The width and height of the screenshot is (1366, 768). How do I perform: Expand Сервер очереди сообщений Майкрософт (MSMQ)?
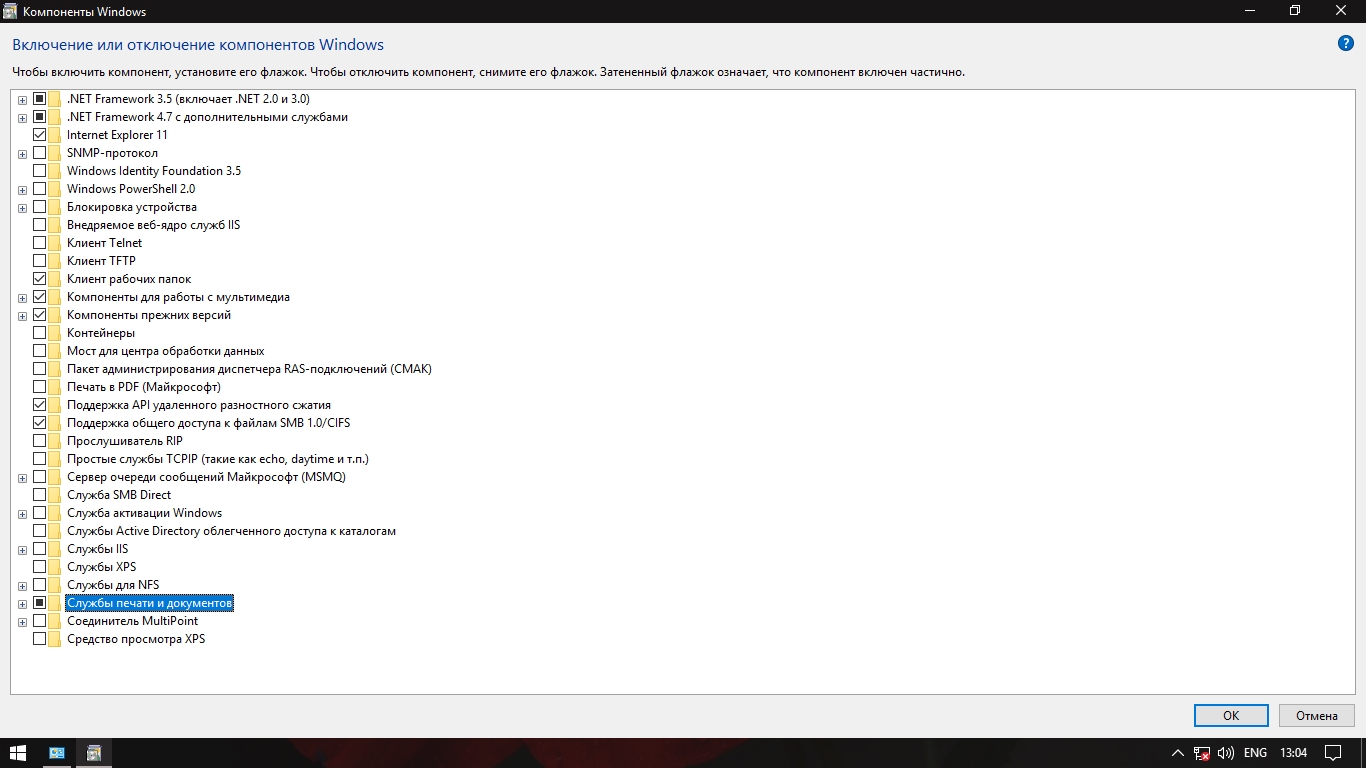tap(22, 478)
